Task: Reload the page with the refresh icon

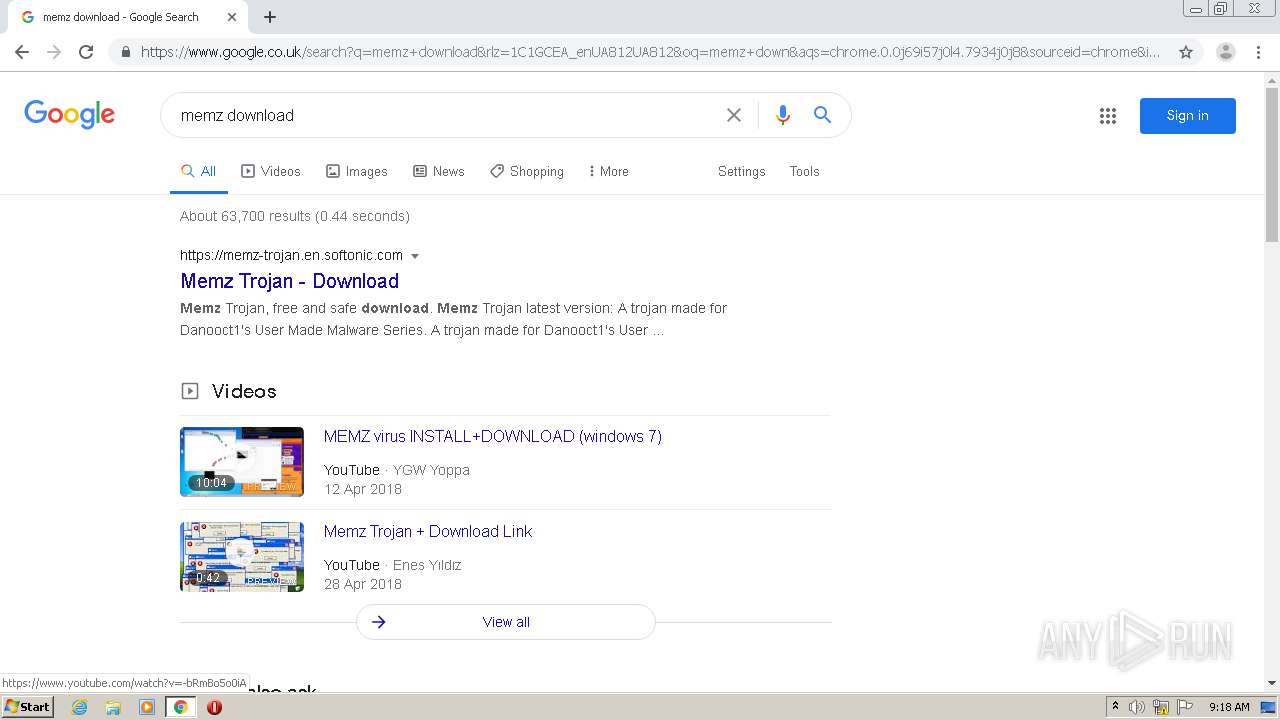Action: point(86,52)
